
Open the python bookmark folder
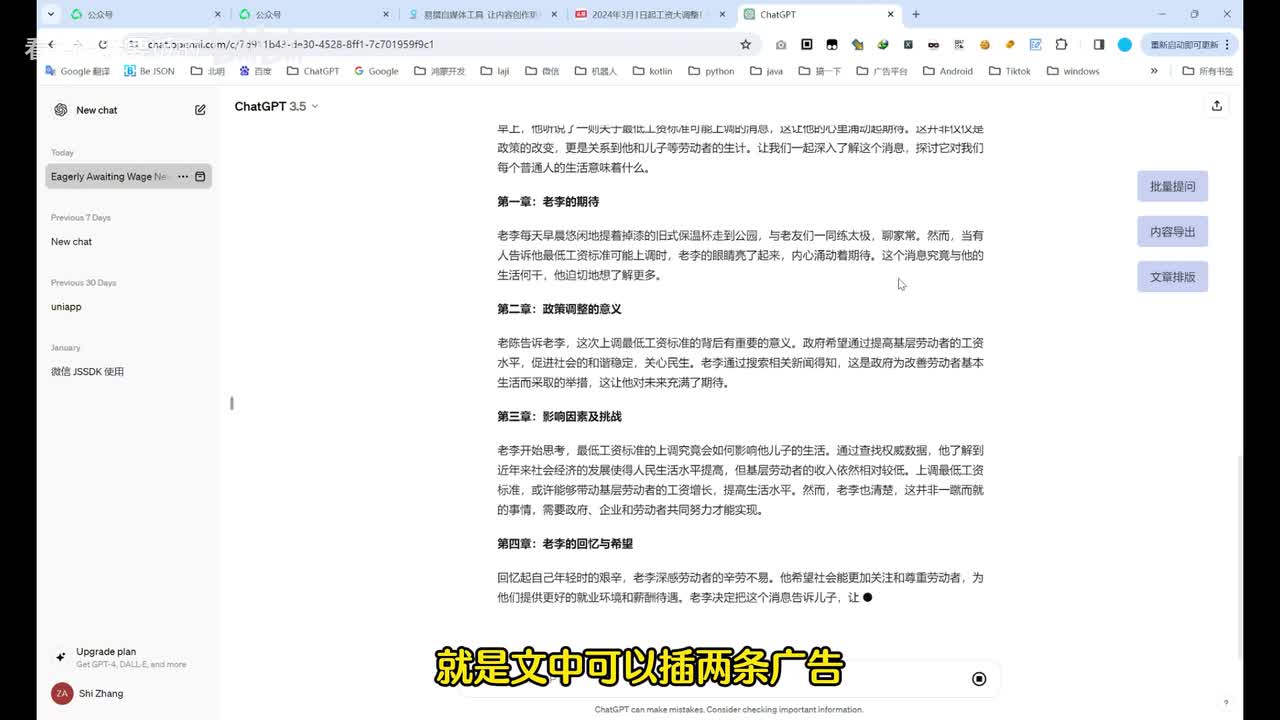(x=711, y=71)
